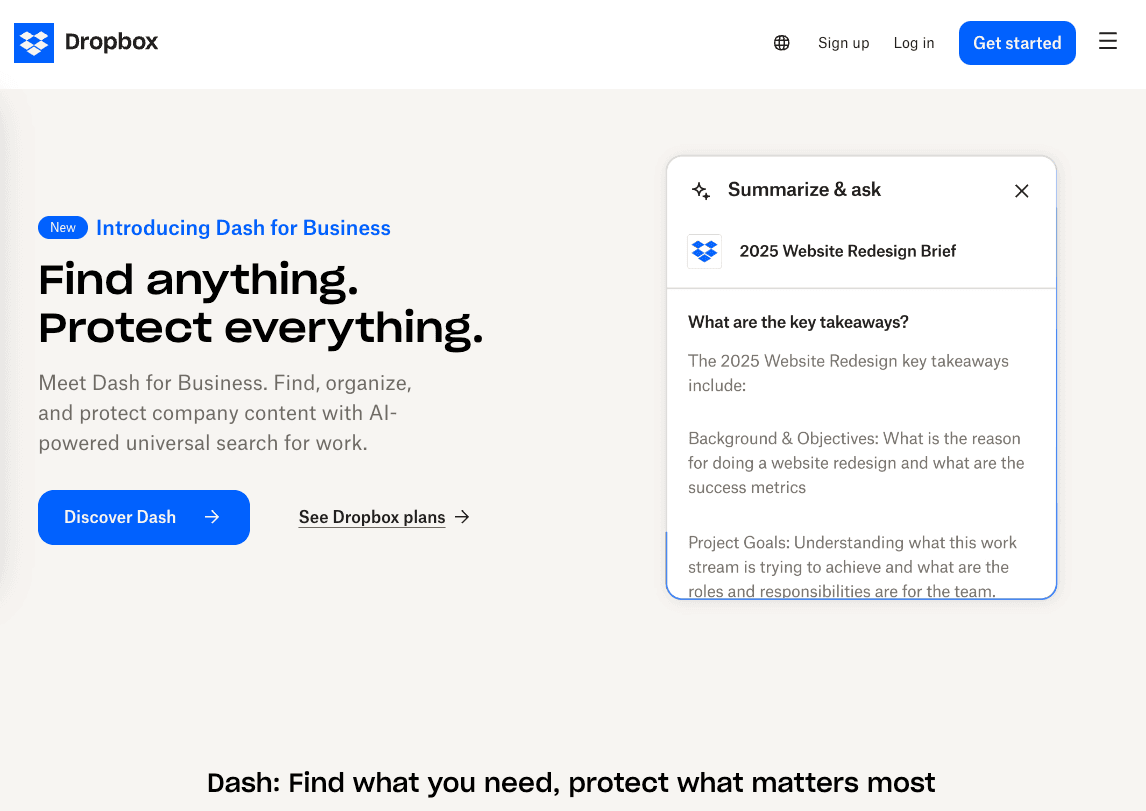
Task: Open the globe language selector
Action: [x=782, y=43]
